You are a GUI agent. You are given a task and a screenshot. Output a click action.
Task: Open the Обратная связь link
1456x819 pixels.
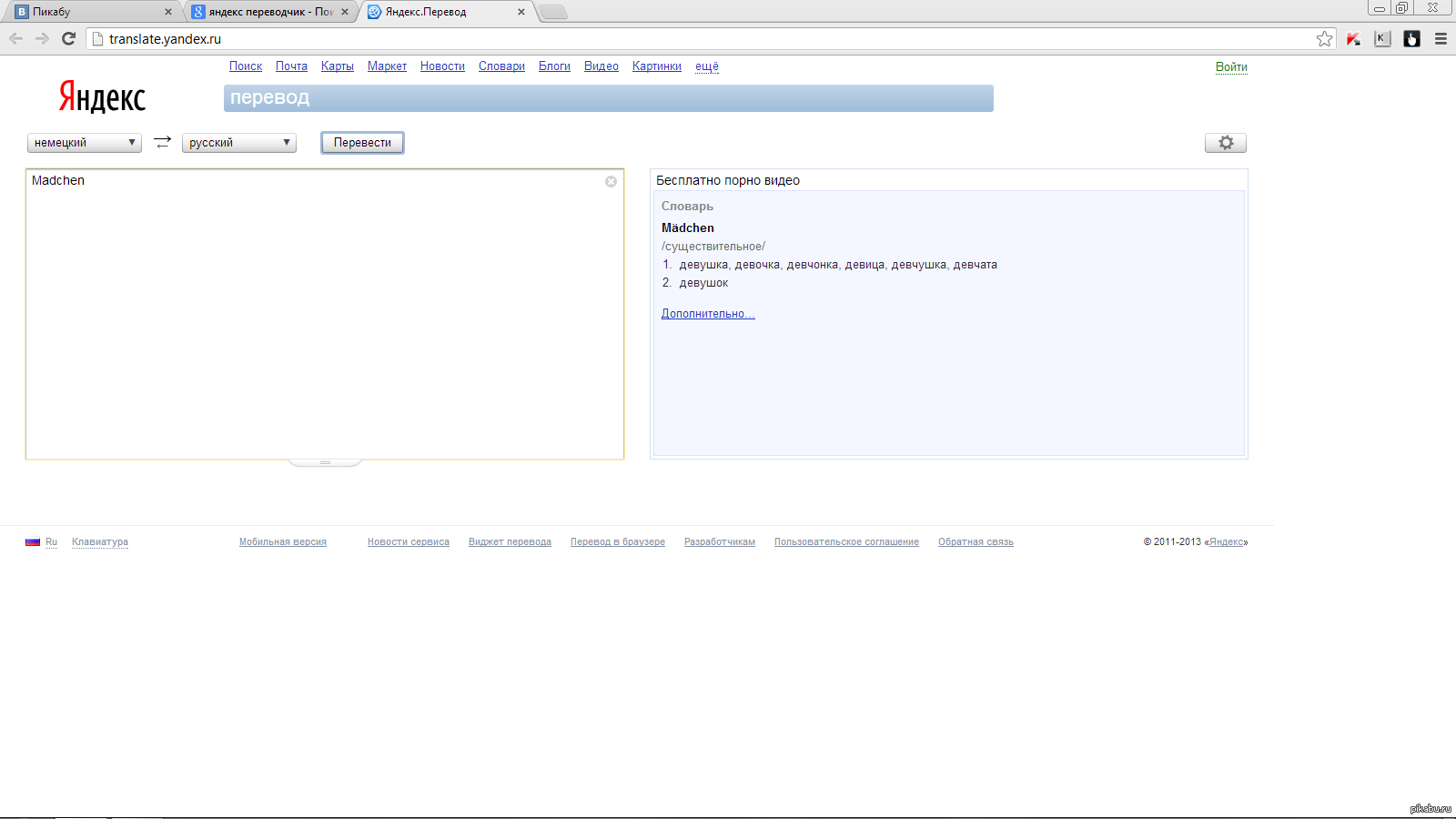point(976,541)
